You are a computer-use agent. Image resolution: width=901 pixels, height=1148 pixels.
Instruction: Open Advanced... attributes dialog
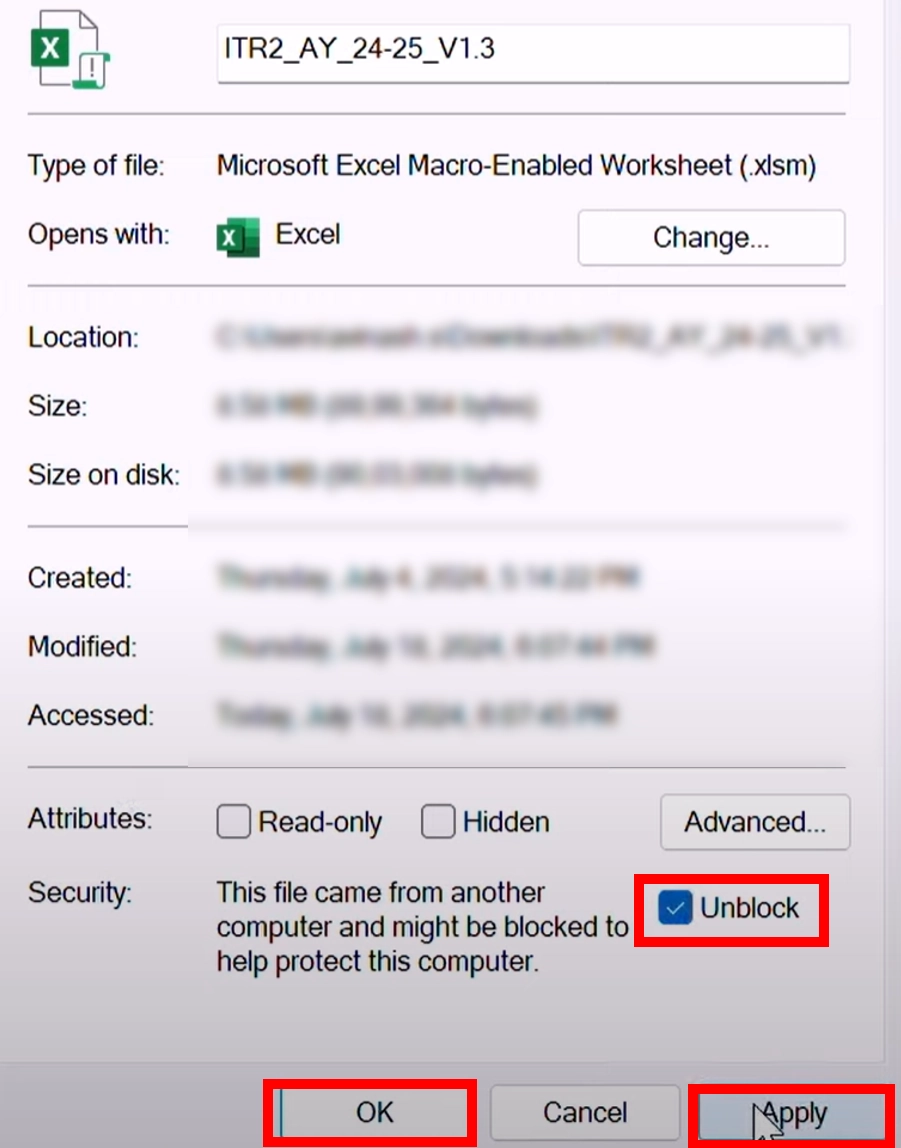click(x=755, y=821)
